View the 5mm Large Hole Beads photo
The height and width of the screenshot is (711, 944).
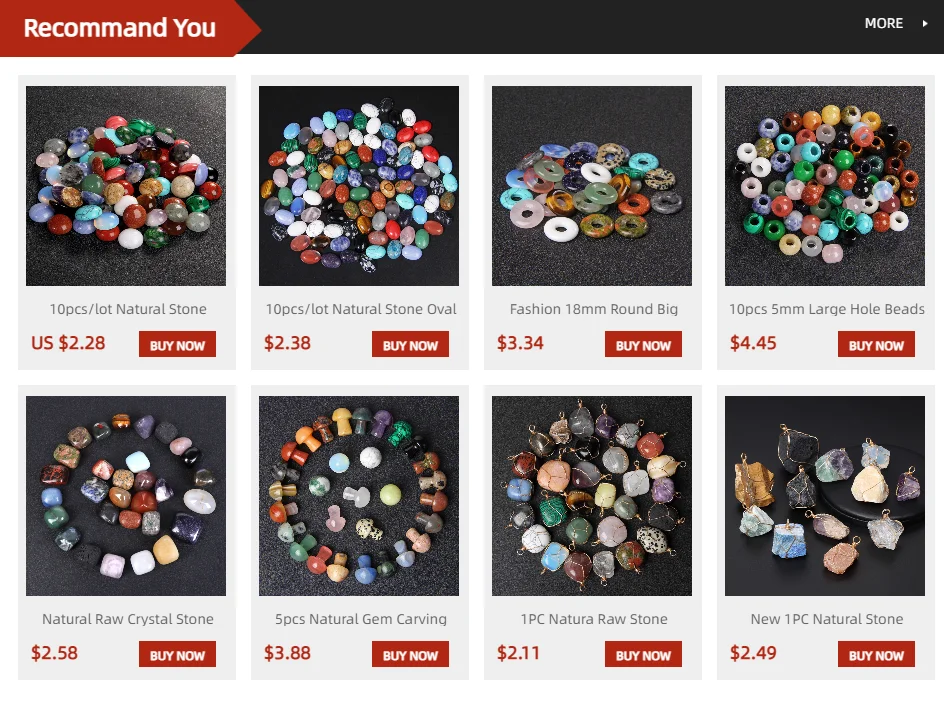click(825, 185)
